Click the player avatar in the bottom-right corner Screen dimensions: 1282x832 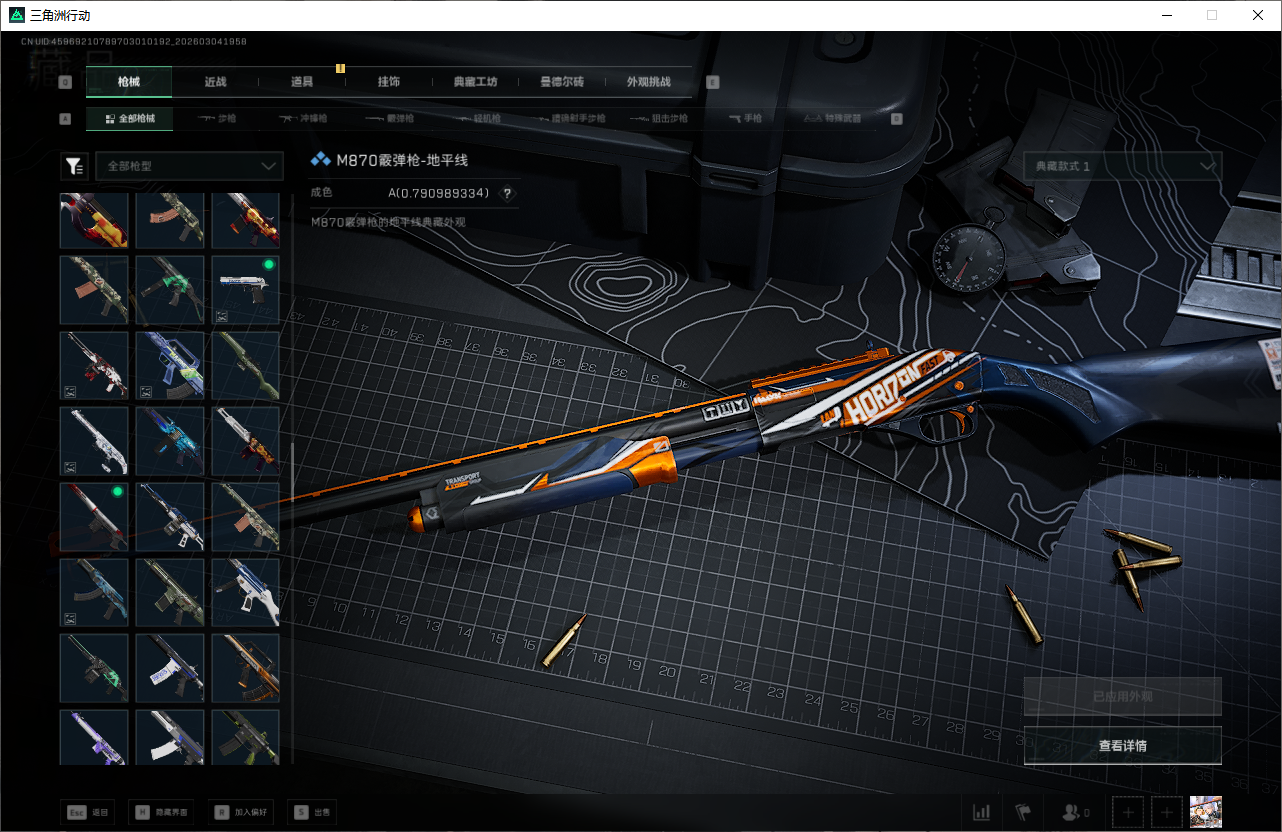pyautogui.click(x=1206, y=812)
